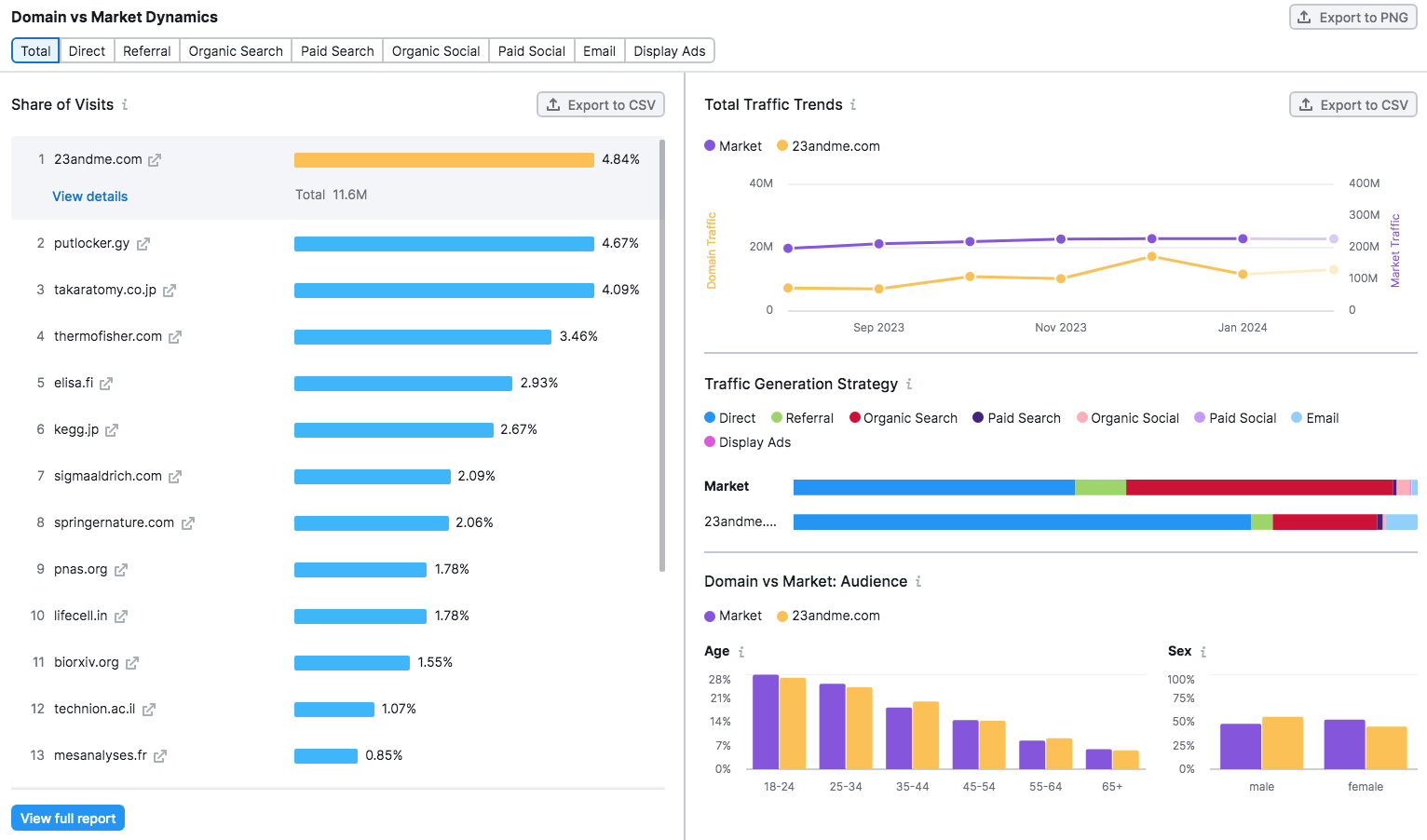Image resolution: width=1427 pixels, height=840 pixels.
Task: Toggle Referral in Traffic Generation legend
Action: (802, 418)
